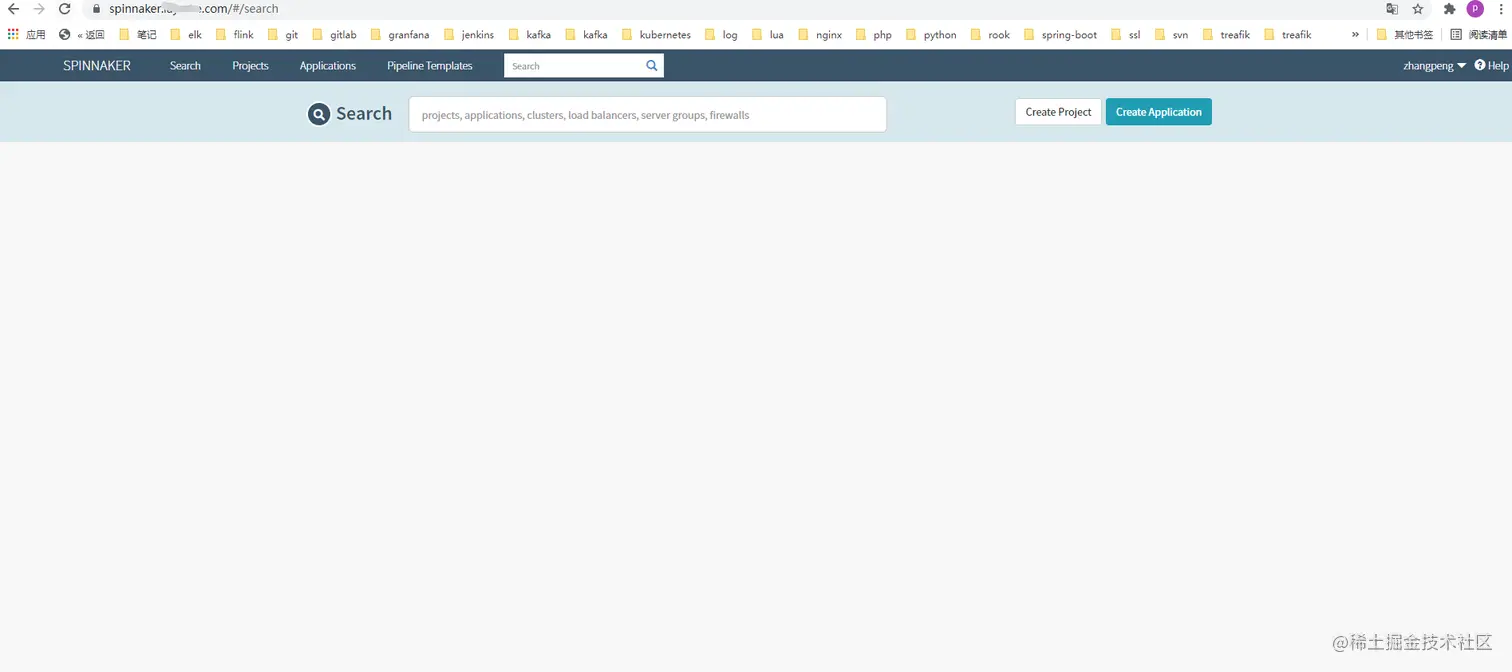Image resolution: width=1512 pixels, height=672 pixels.
Task: Open the flink bookmark folder
Action: [235, 34]
